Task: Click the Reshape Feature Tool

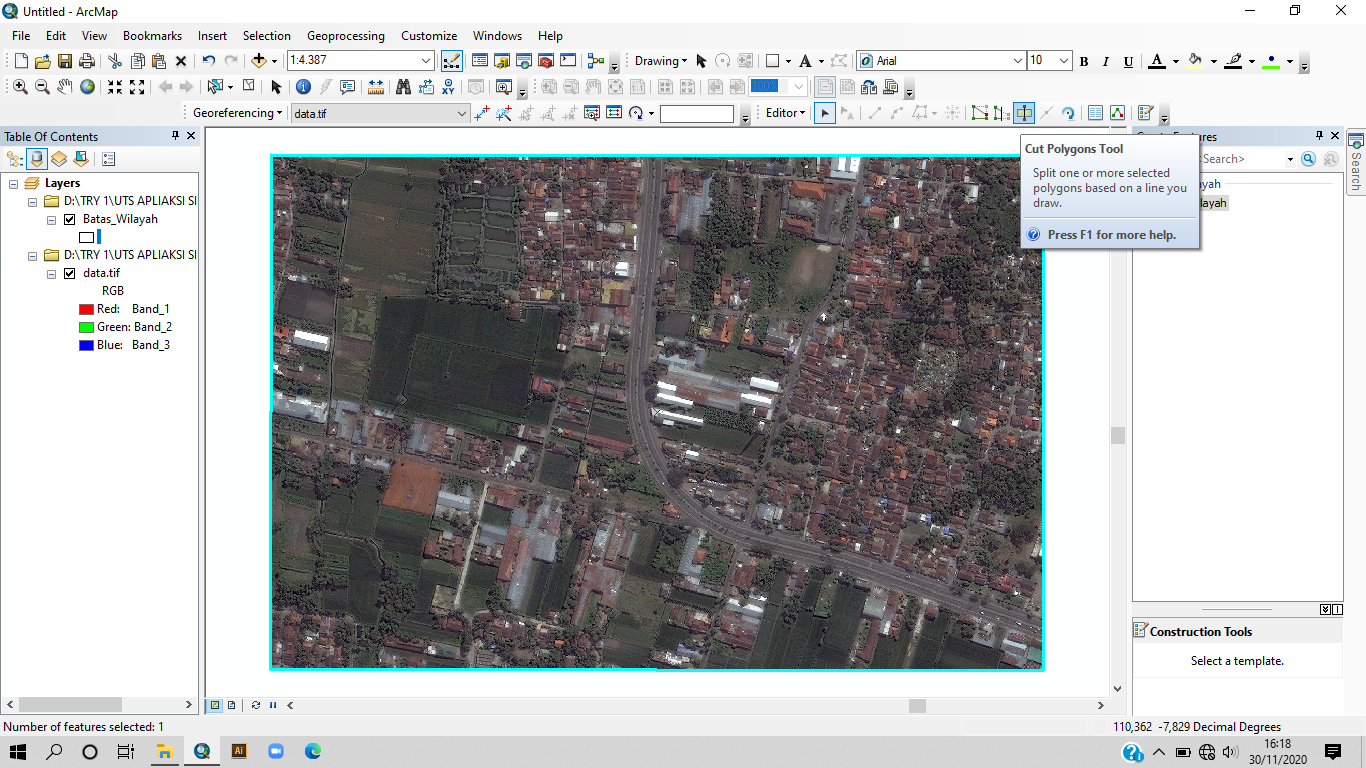Action: (1001, 113)
